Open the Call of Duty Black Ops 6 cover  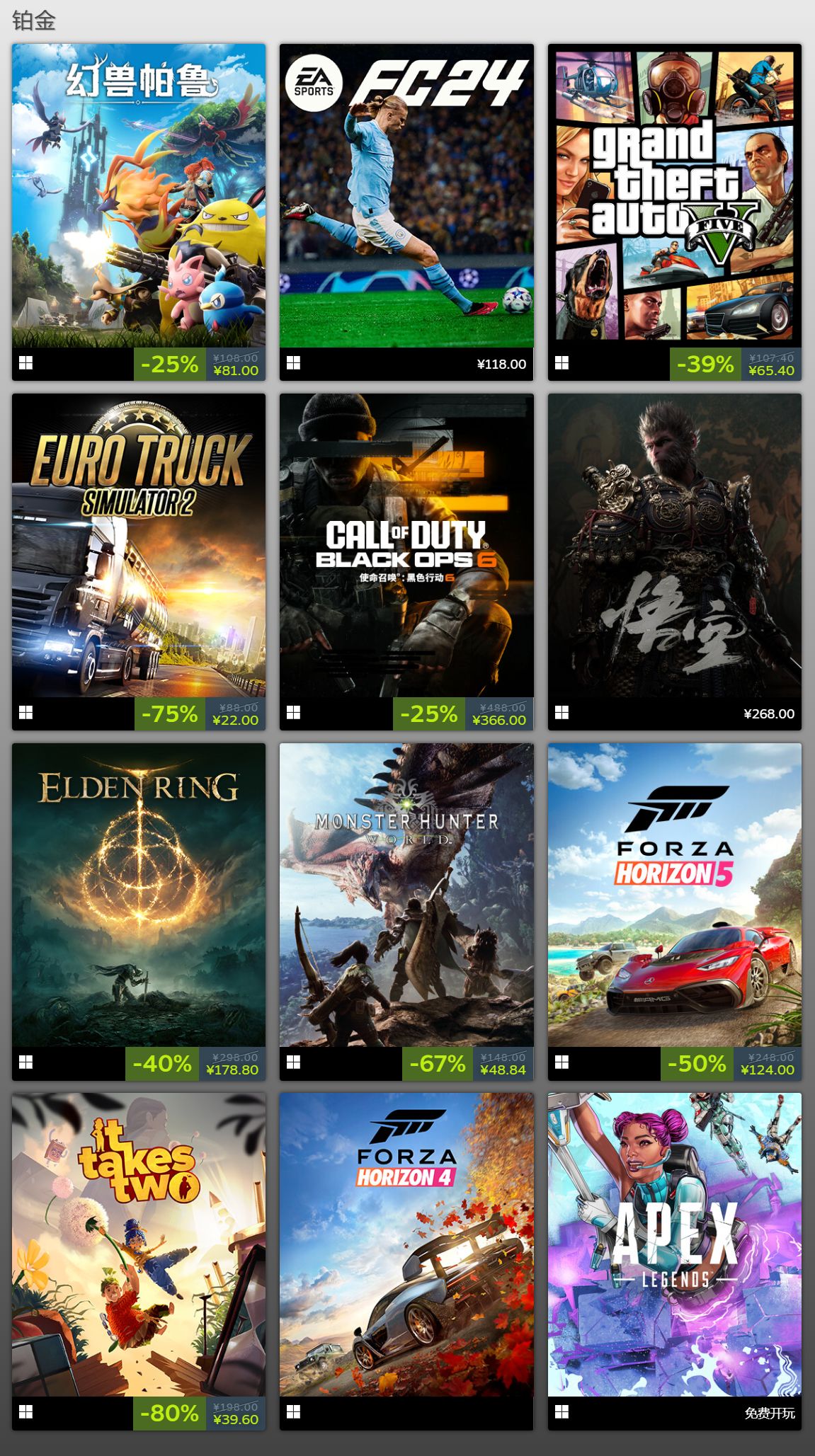point(406,545)
